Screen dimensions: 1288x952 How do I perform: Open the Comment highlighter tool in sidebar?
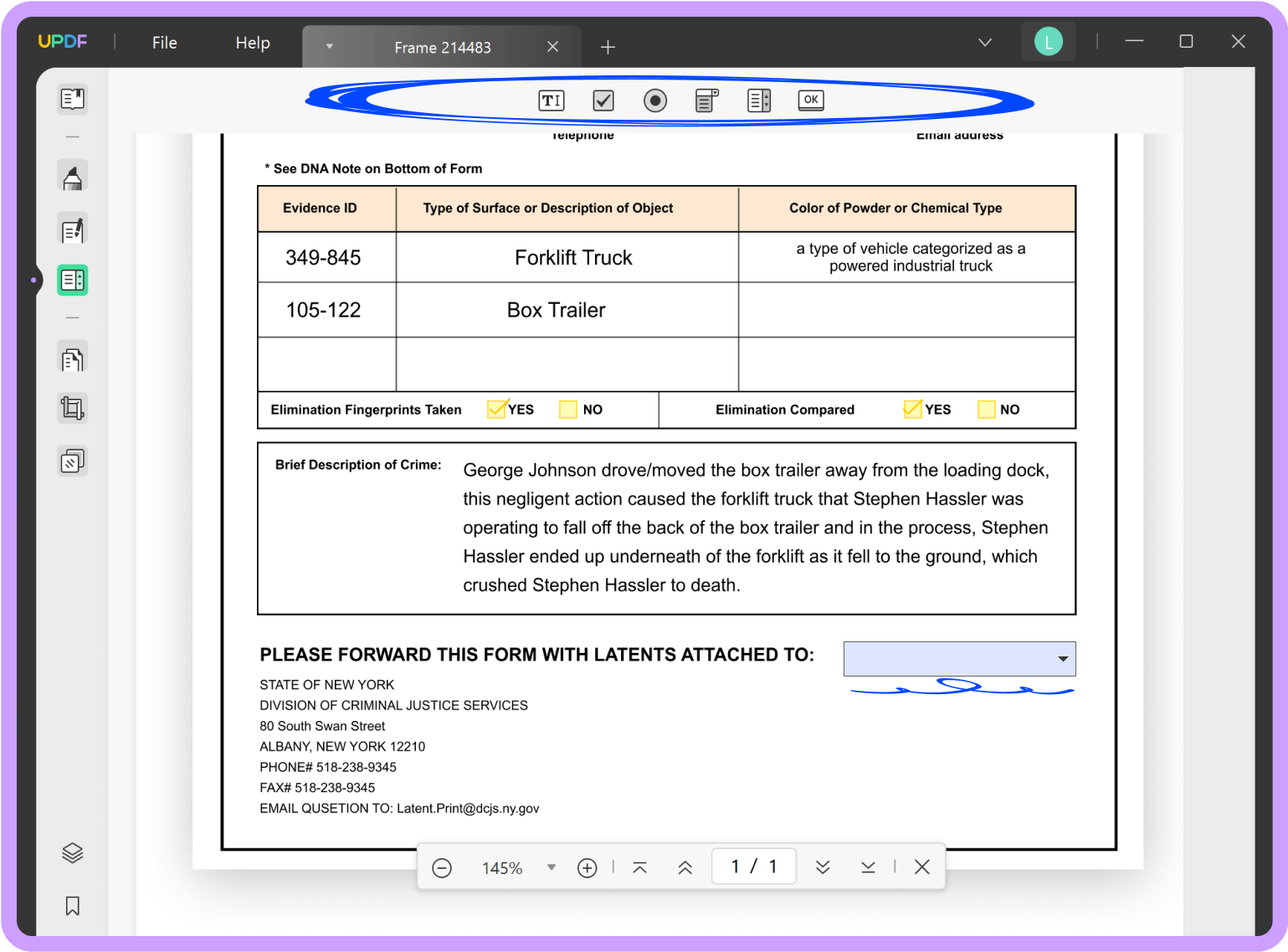(72, 175)
